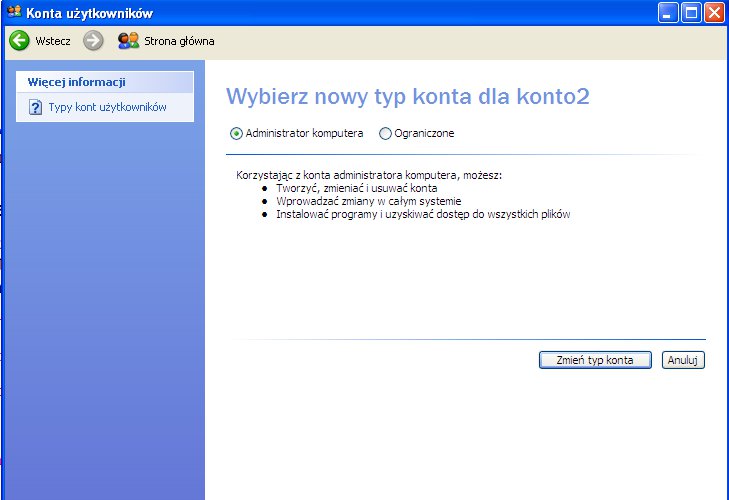This screenshot has width=729, height=500.
Task: Click the question mark help icon in sidebar
Action: point(35,107)
